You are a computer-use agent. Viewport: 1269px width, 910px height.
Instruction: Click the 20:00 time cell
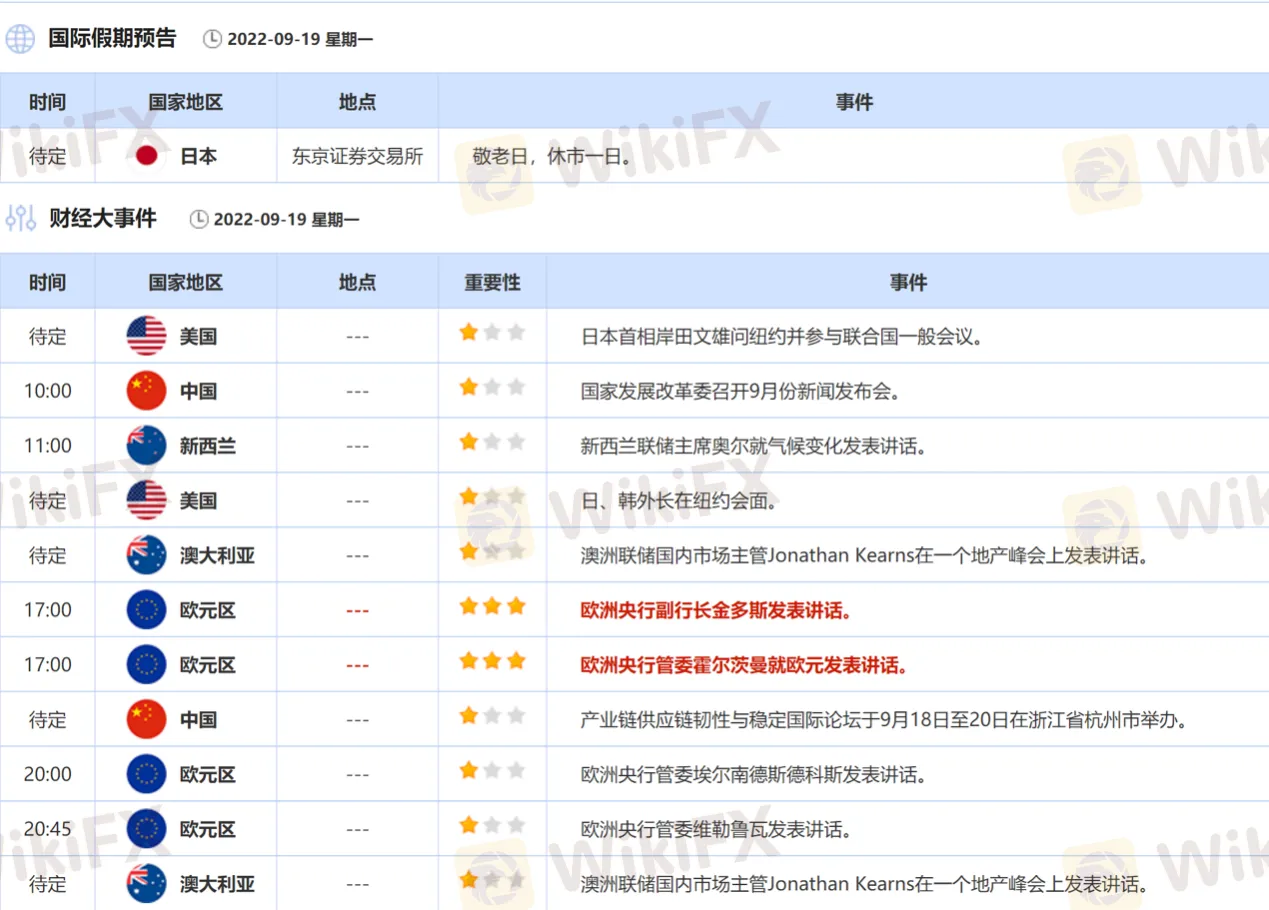click(48, 774)
